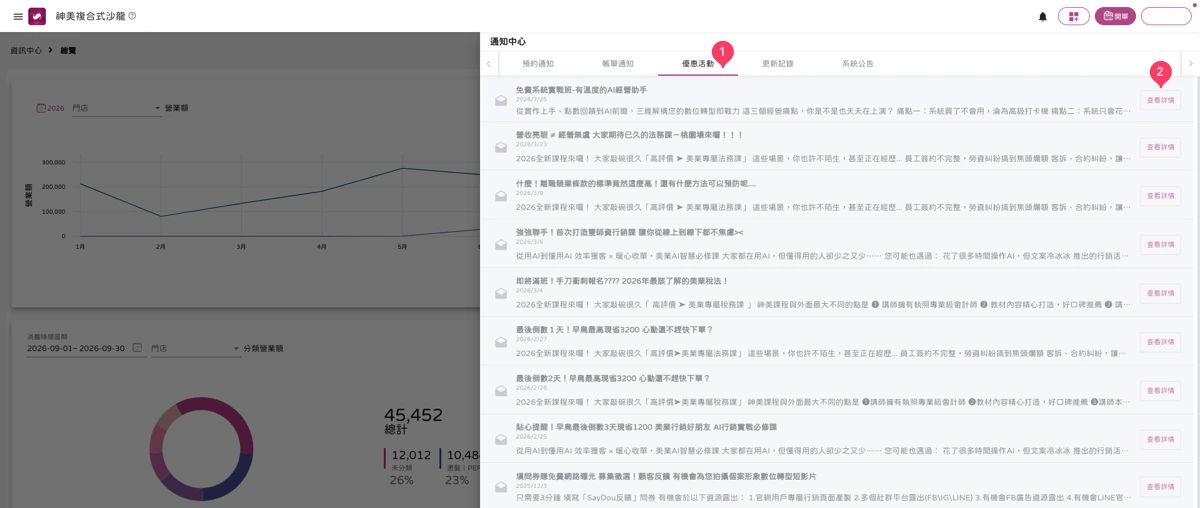Click the 開單 button in header
This screenshot has width=1200, height=508.
point(1115,16)
